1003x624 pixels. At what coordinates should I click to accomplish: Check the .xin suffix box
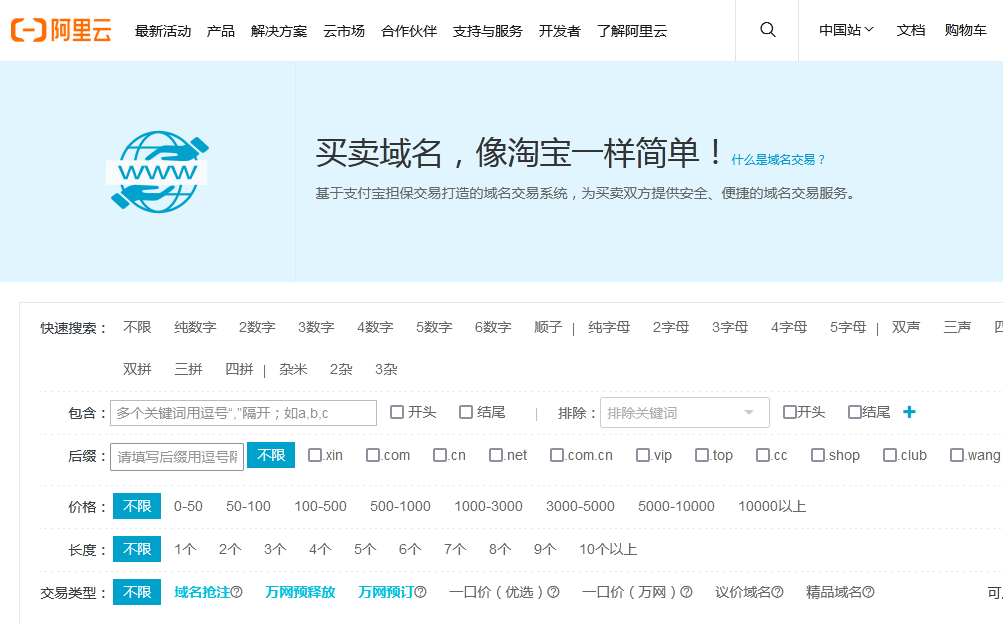[315, 455]
